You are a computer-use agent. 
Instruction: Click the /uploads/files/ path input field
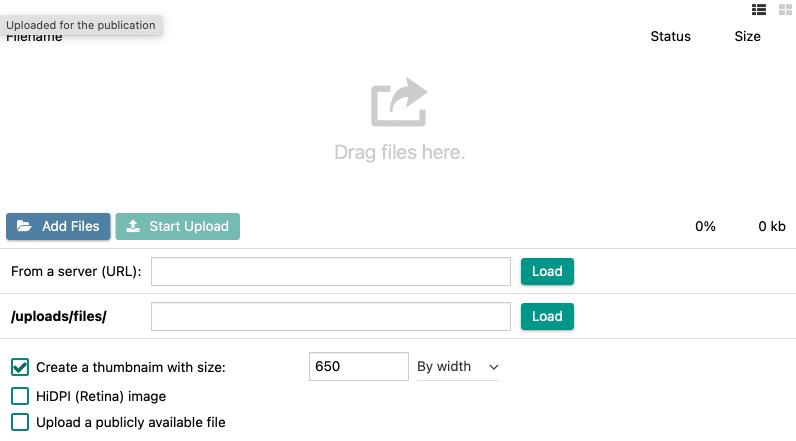[330, 316]
